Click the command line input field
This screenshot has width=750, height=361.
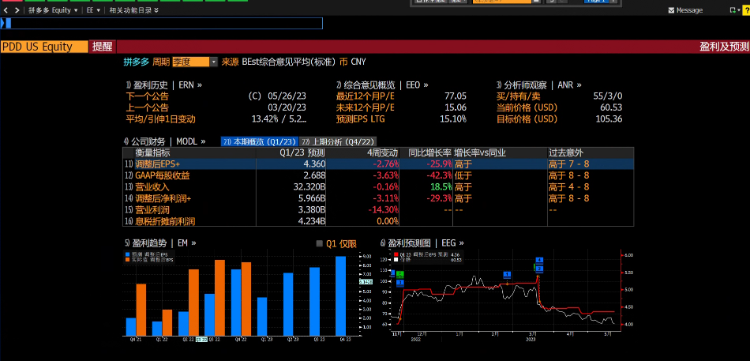[163, 23]
